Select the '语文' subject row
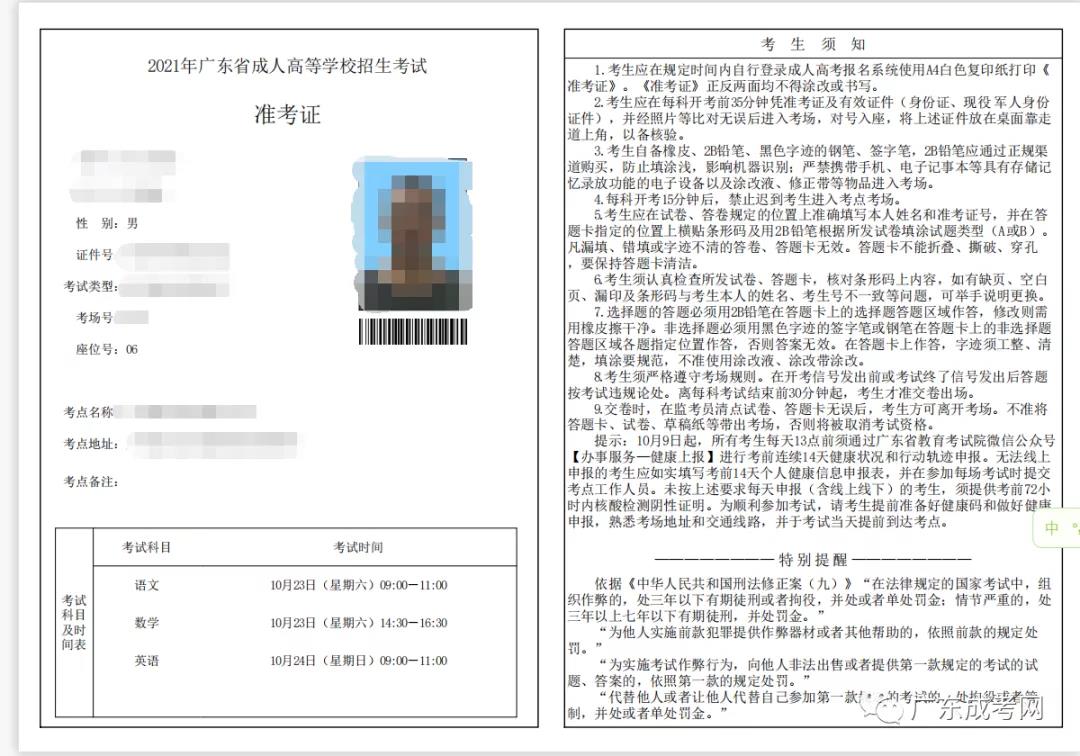Viewport: 1080px width, 756px height. coord(304,585)
